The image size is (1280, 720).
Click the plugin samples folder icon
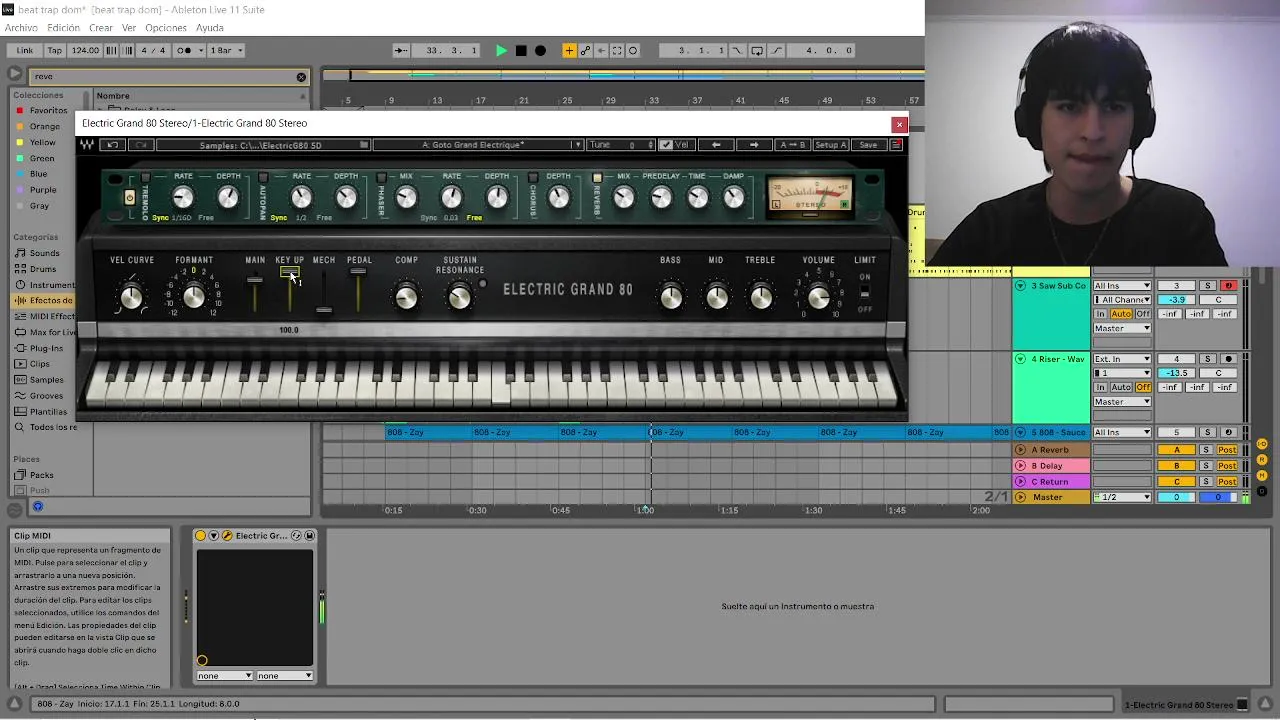(x=364, y=145)
